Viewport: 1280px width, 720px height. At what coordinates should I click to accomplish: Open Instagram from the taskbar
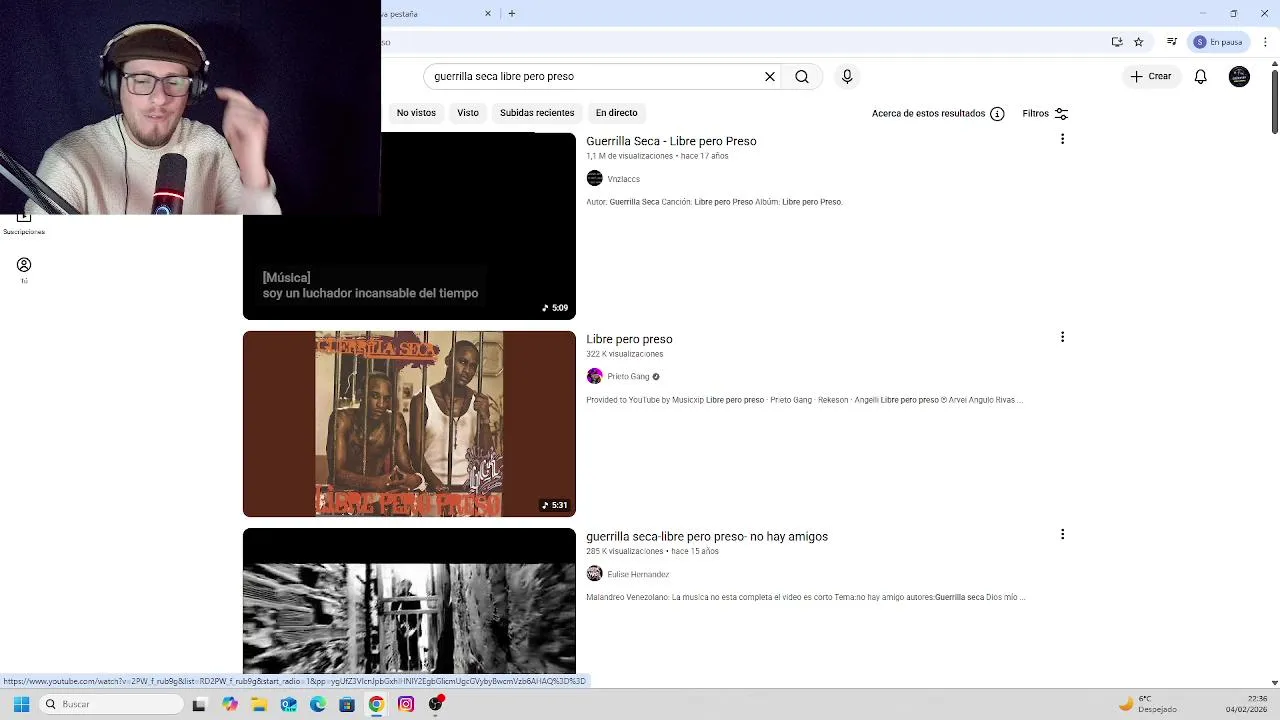click(x=406, y=704)
